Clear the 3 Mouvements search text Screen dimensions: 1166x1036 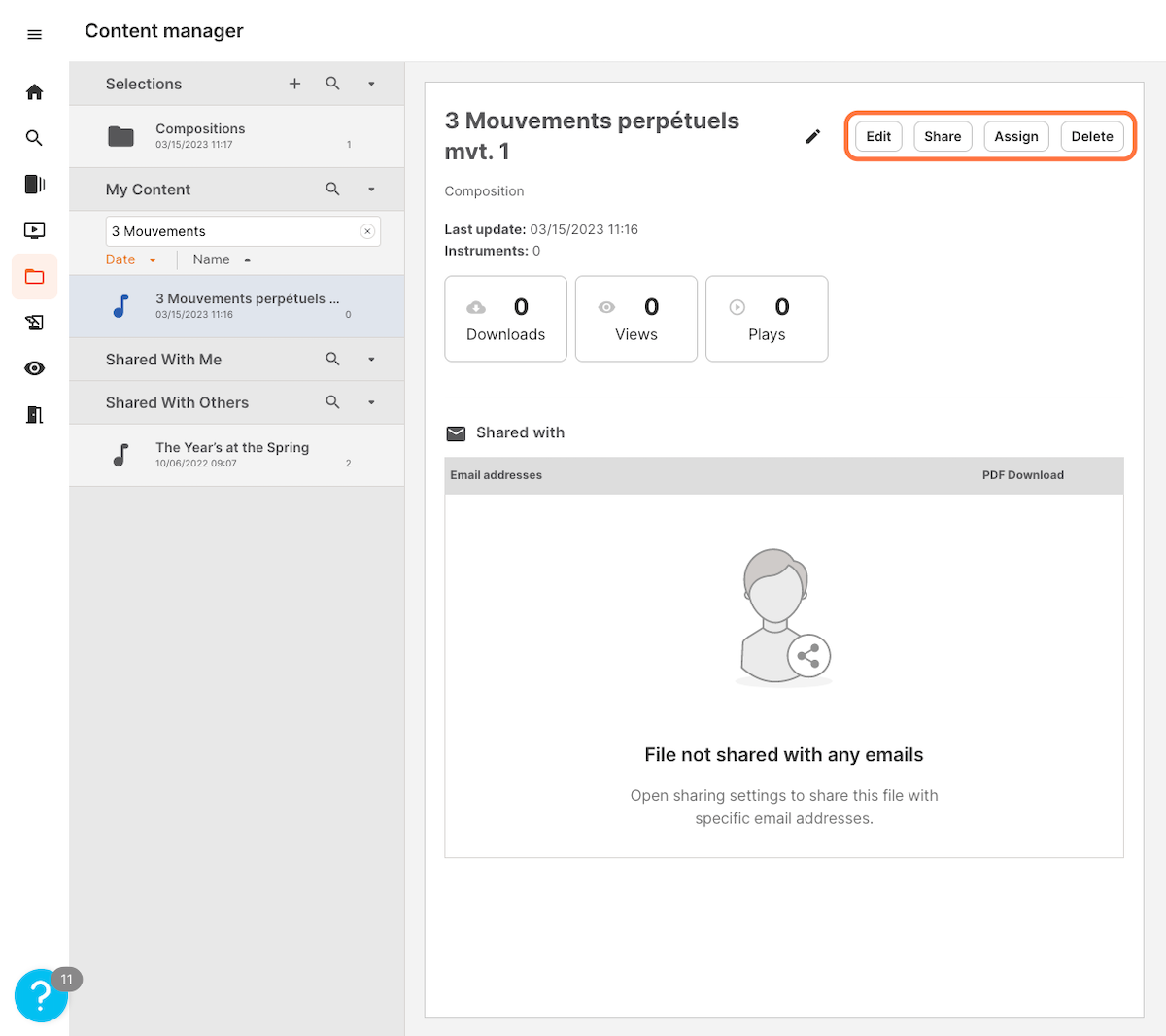367,231
